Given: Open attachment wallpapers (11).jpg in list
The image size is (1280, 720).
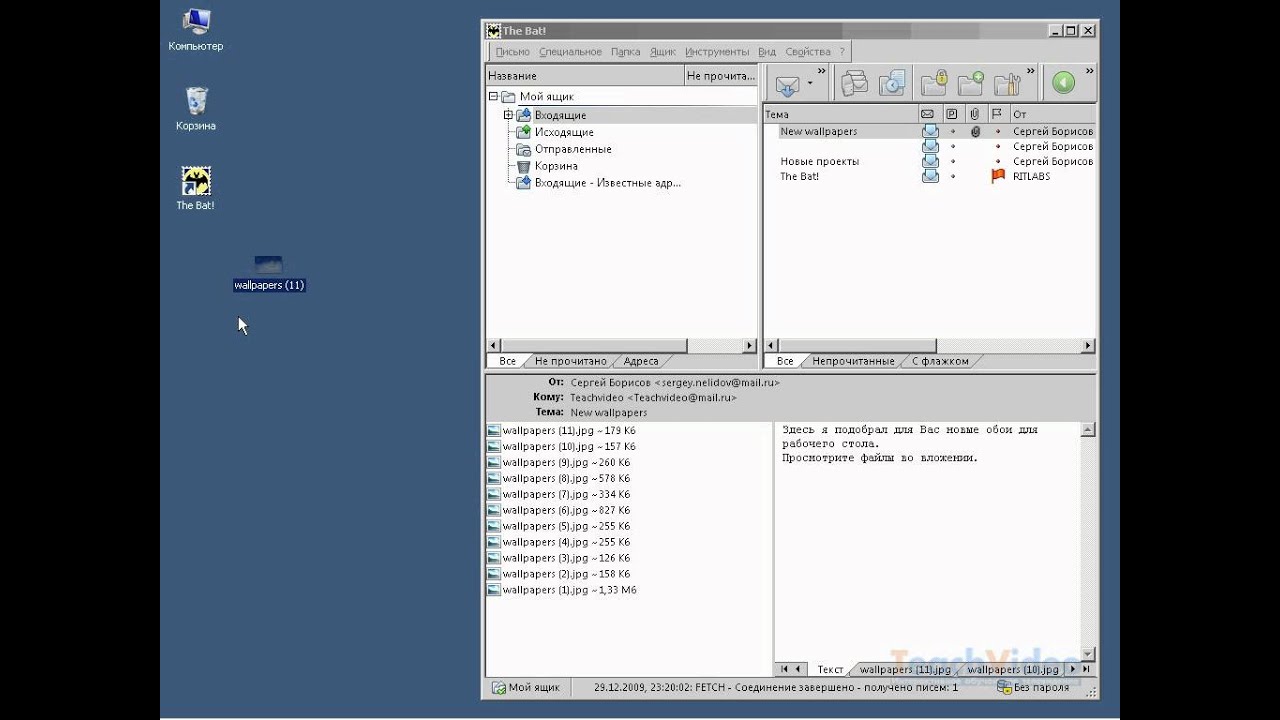Looking at the screenshot, I should pos(561,430).
